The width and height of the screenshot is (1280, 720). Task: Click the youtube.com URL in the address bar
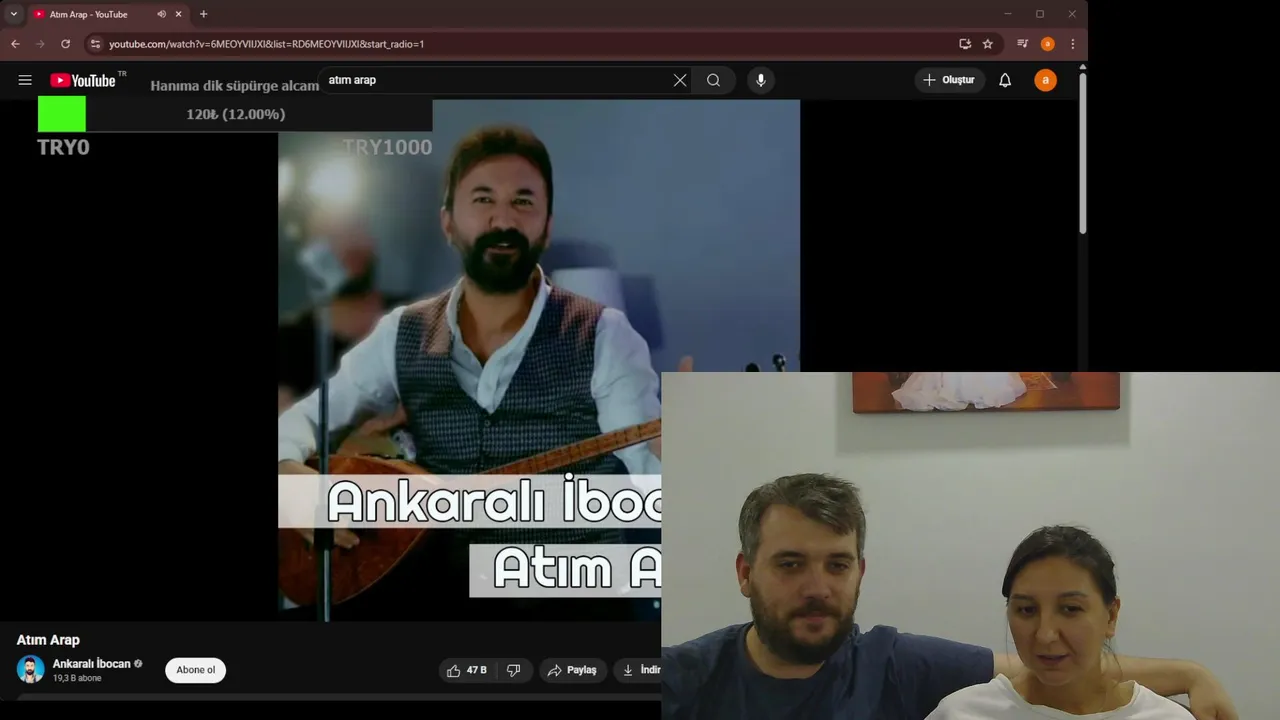point(266,44)
